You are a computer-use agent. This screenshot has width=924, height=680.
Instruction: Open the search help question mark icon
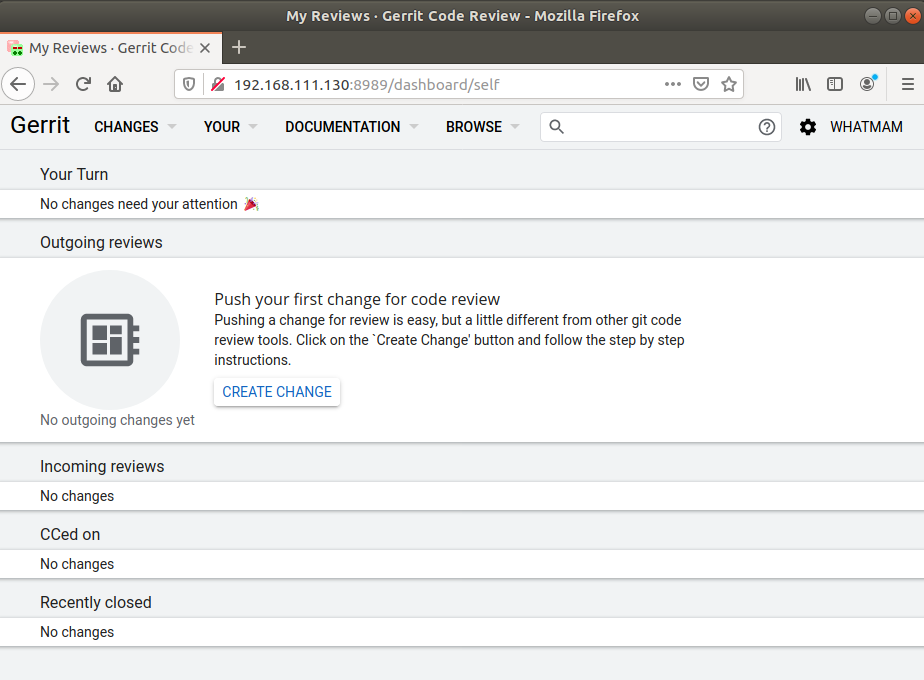pos(767,127)
